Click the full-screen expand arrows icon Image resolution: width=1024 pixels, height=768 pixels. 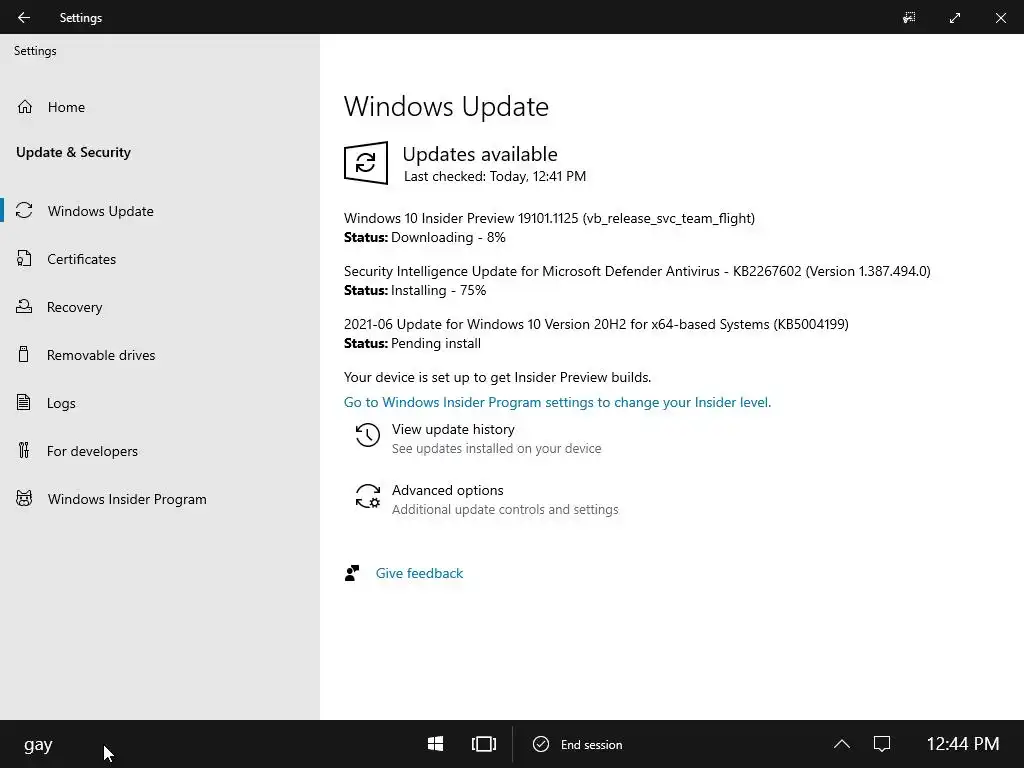[x=955, y=18]
